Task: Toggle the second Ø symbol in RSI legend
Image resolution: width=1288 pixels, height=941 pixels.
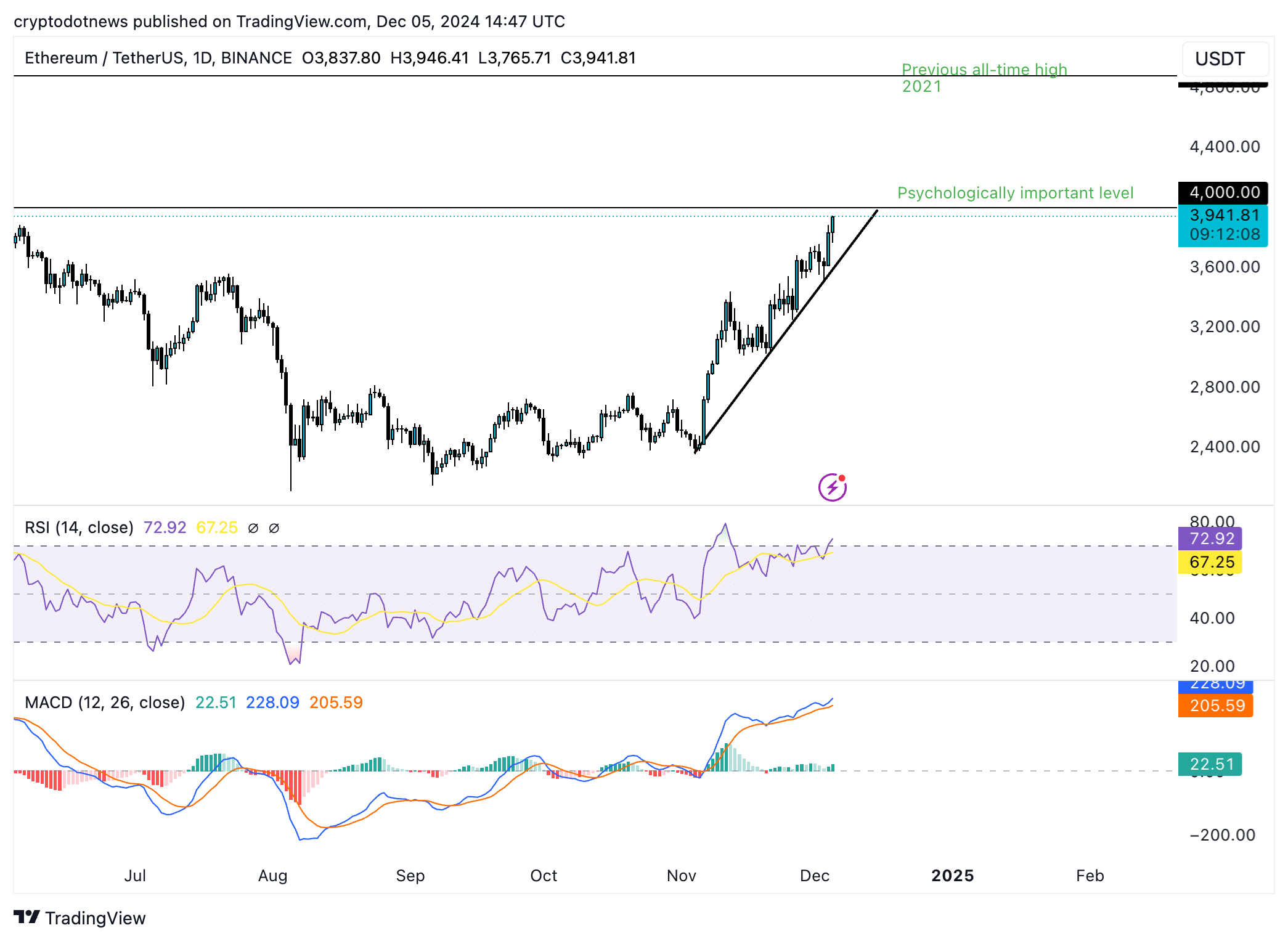Action: tap(275, 528)
